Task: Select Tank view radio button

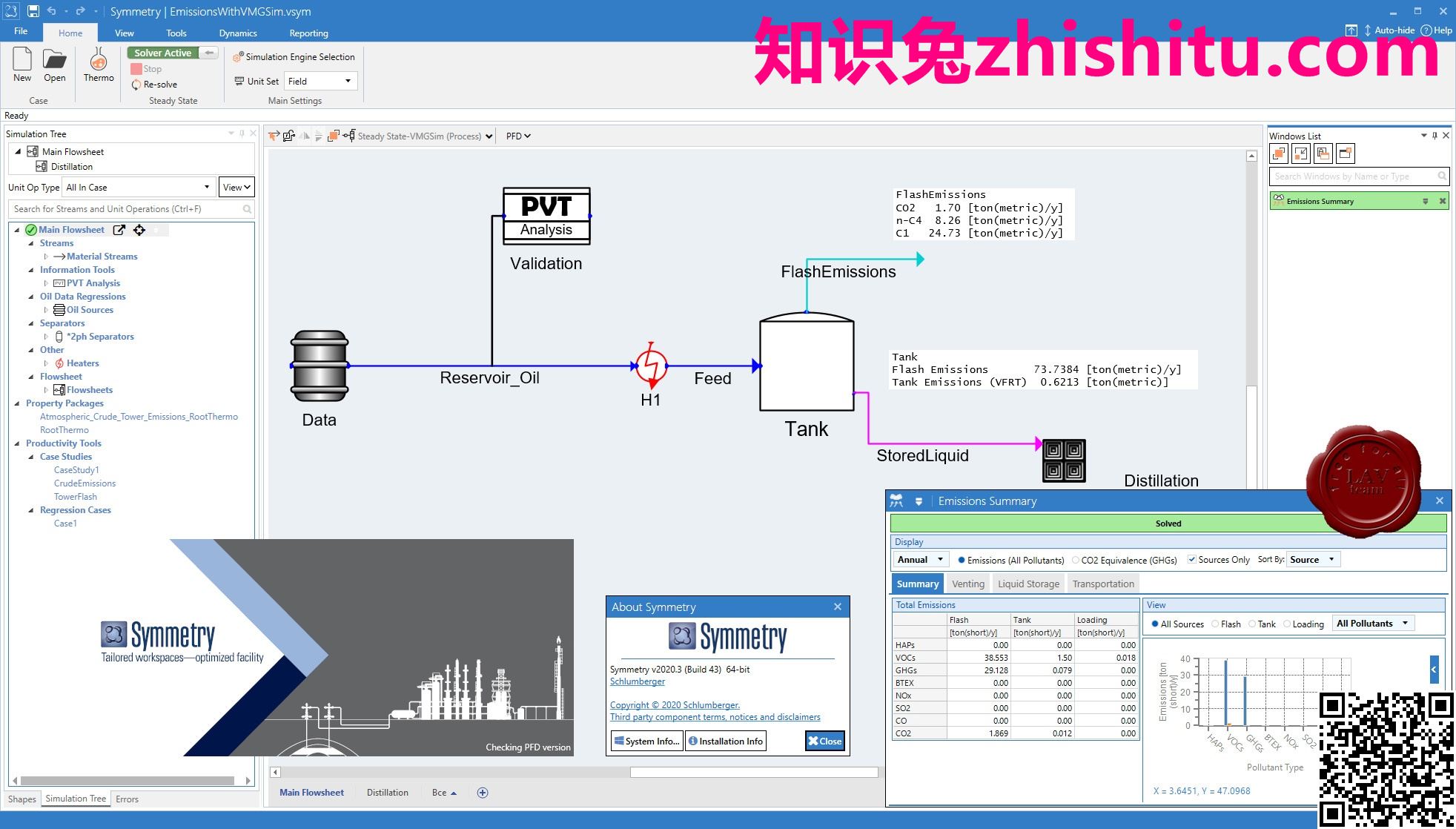Action: click(1252, 624)
